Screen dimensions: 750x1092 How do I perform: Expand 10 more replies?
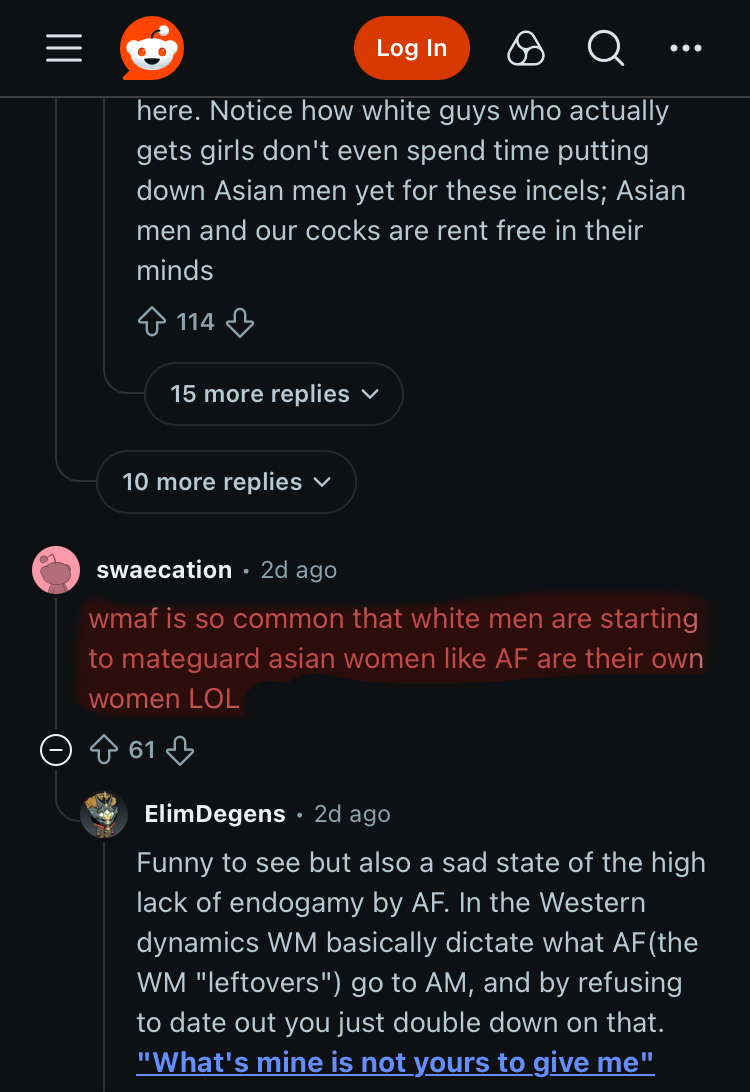point(226,482)
